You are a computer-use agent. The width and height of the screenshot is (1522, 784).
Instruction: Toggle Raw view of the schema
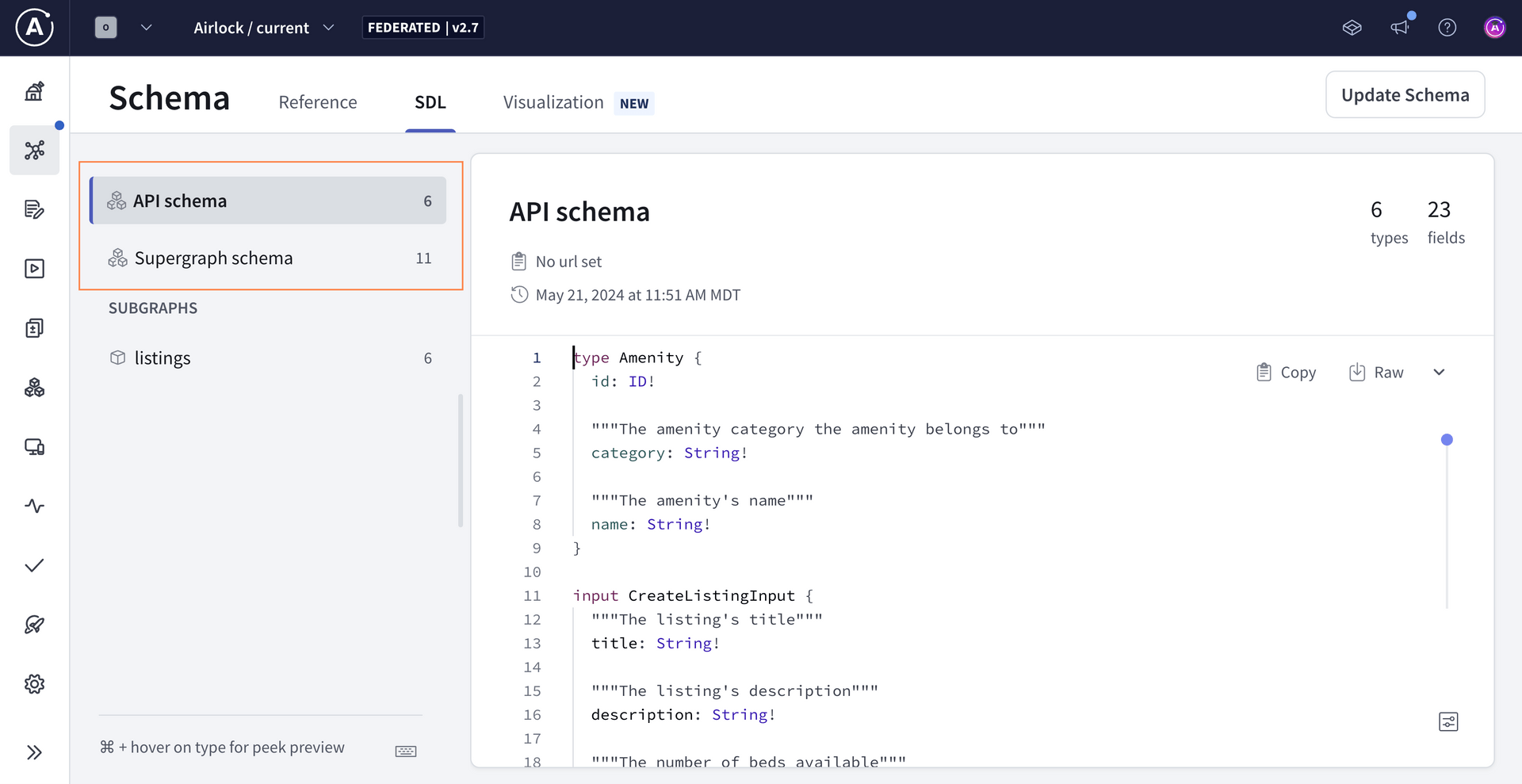coord(1377,372)
